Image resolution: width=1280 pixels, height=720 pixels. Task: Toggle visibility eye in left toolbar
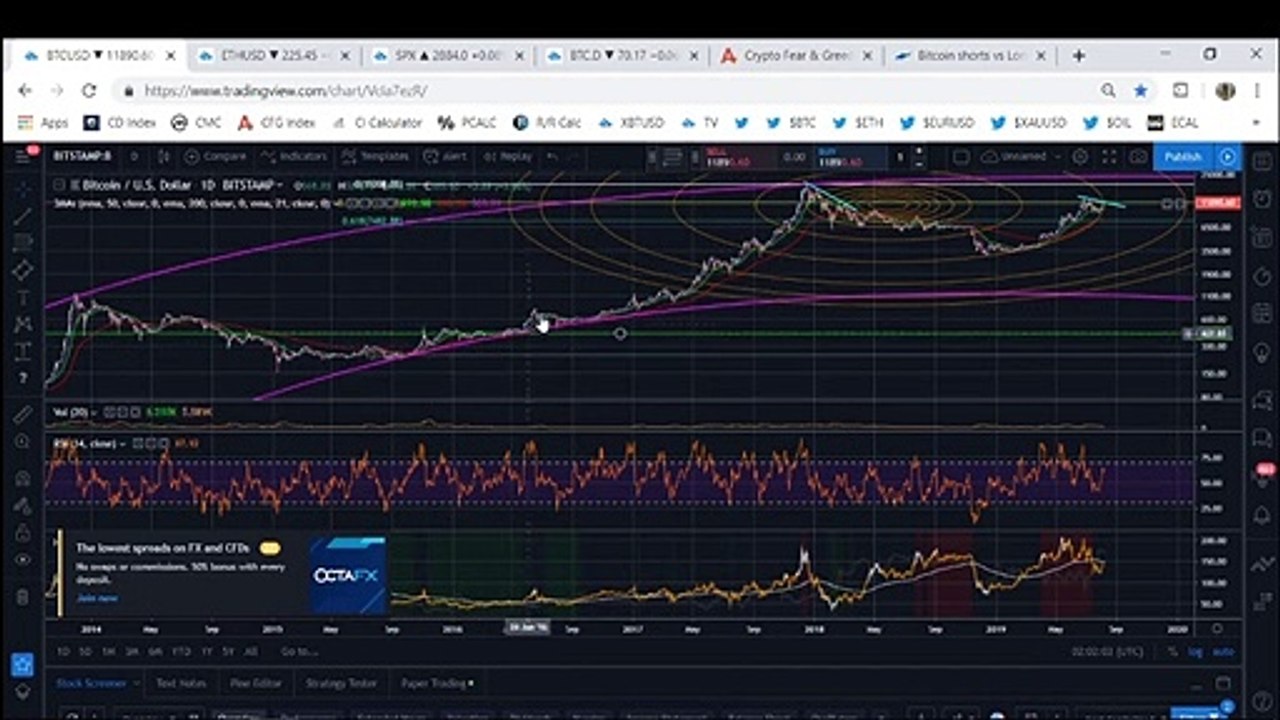tap(23, 561)
